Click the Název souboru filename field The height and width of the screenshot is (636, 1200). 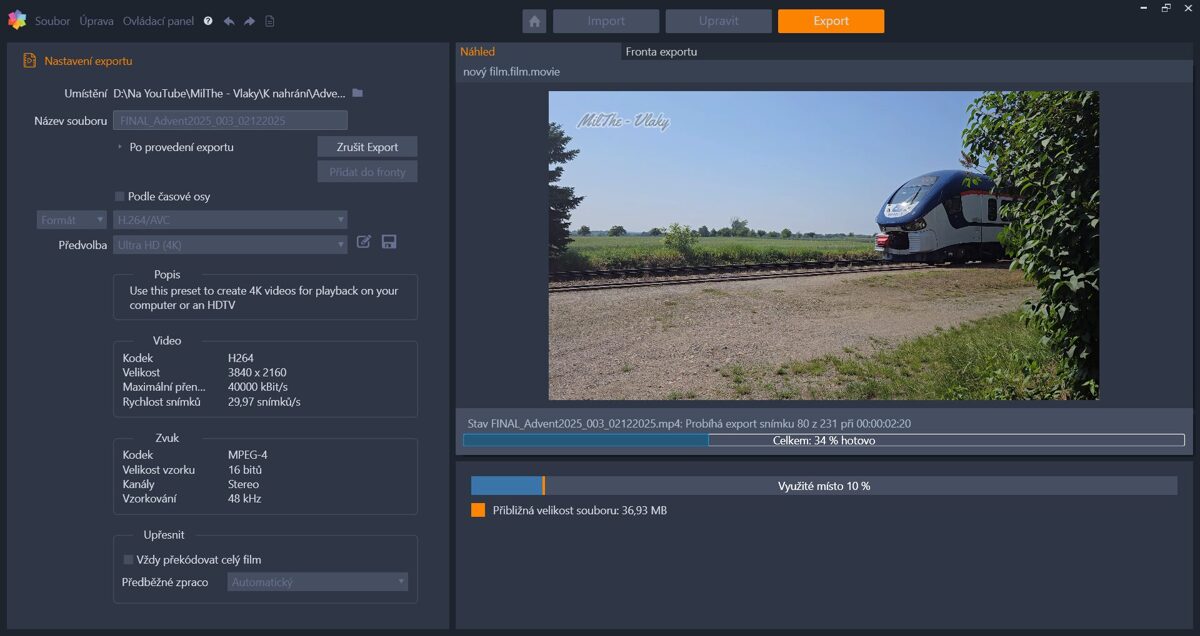point(230,121)
